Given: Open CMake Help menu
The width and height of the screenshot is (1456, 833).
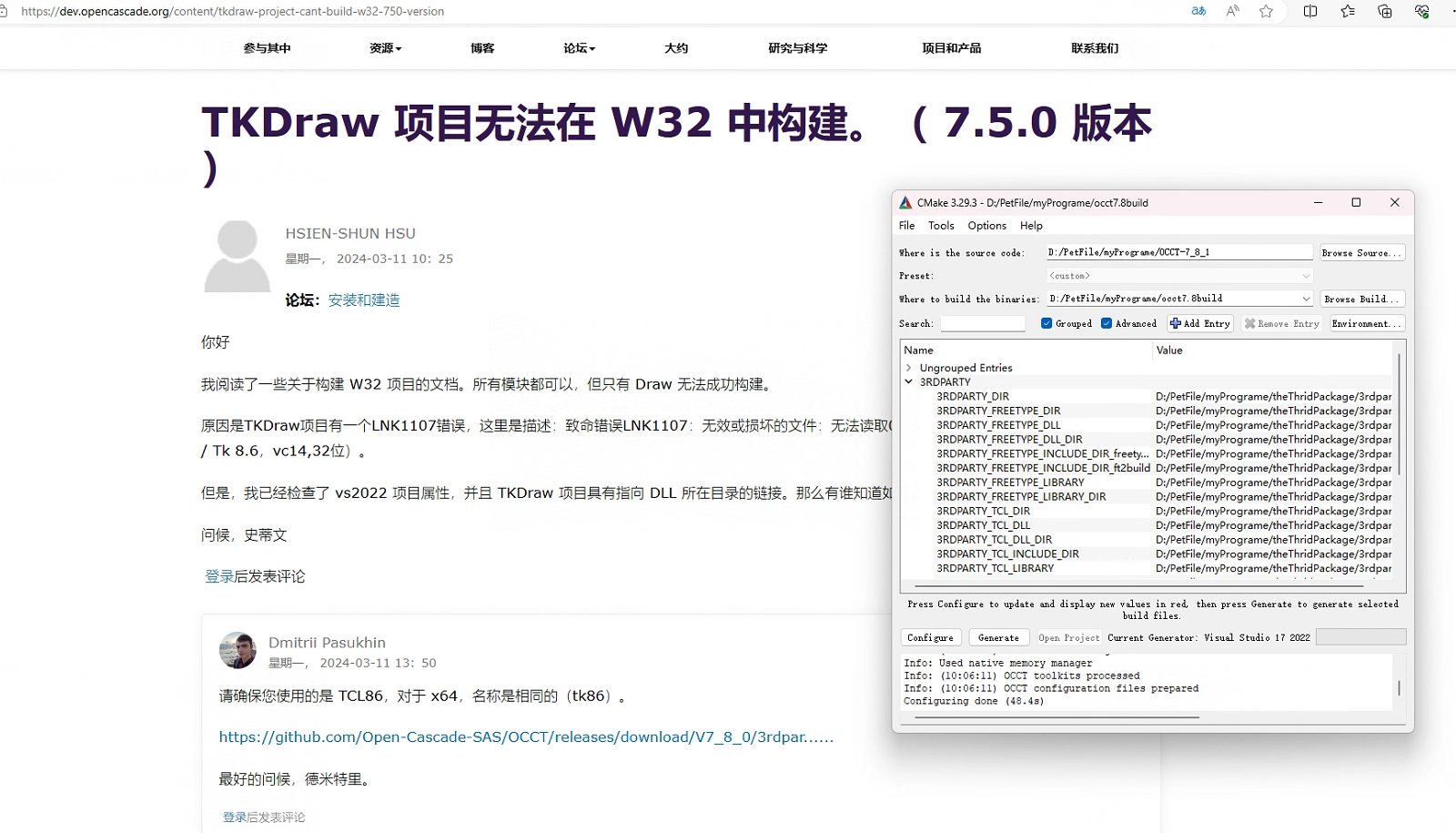Looking at the screenshot, I should pos(1031,226).
